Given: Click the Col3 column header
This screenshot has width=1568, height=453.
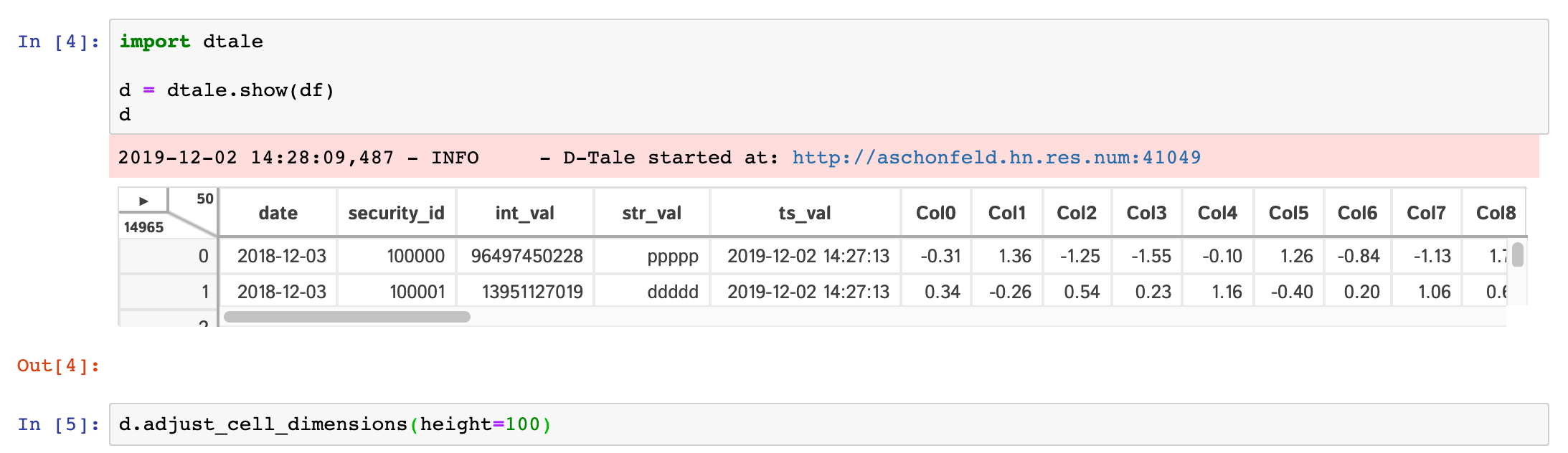Looking at the screenshot, I should tap(1146, 213).
